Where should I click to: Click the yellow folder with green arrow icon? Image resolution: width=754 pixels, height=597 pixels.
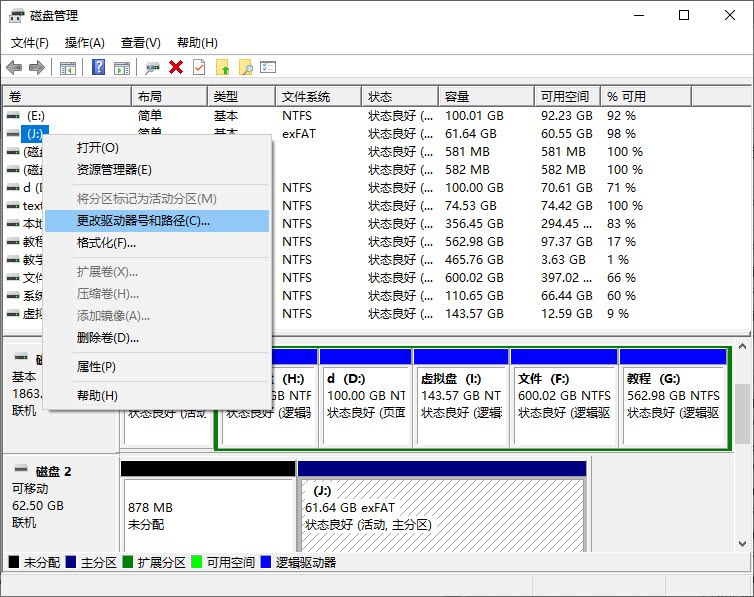click(x=223, y=67)
